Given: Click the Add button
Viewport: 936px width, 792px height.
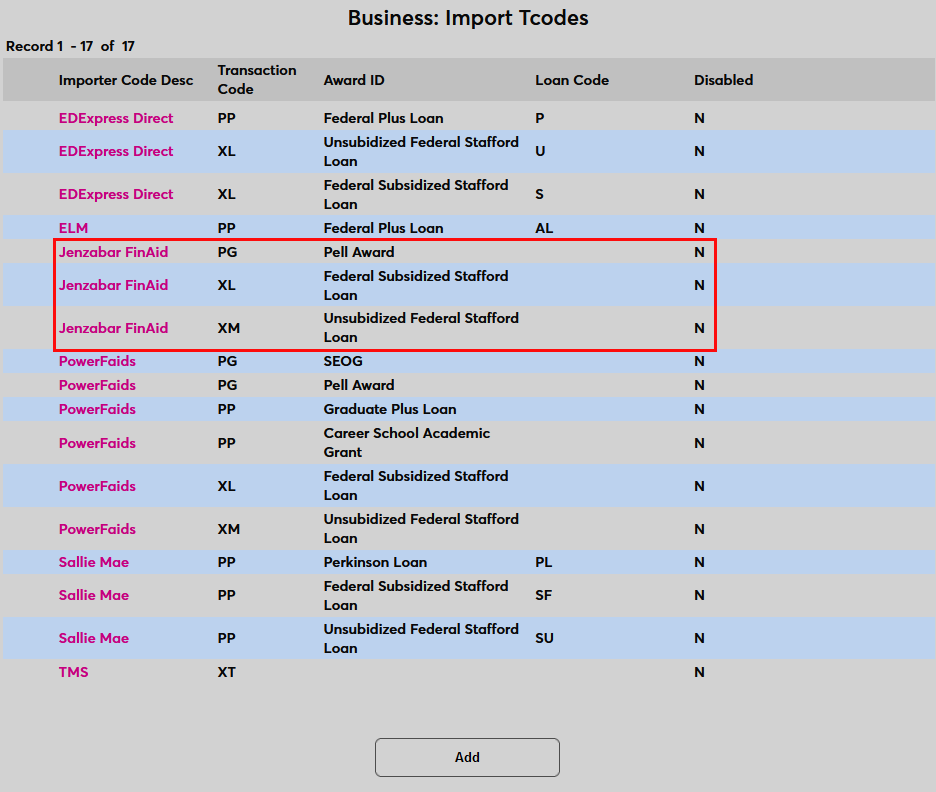Looking at the screenshot, I should [467, 757].
